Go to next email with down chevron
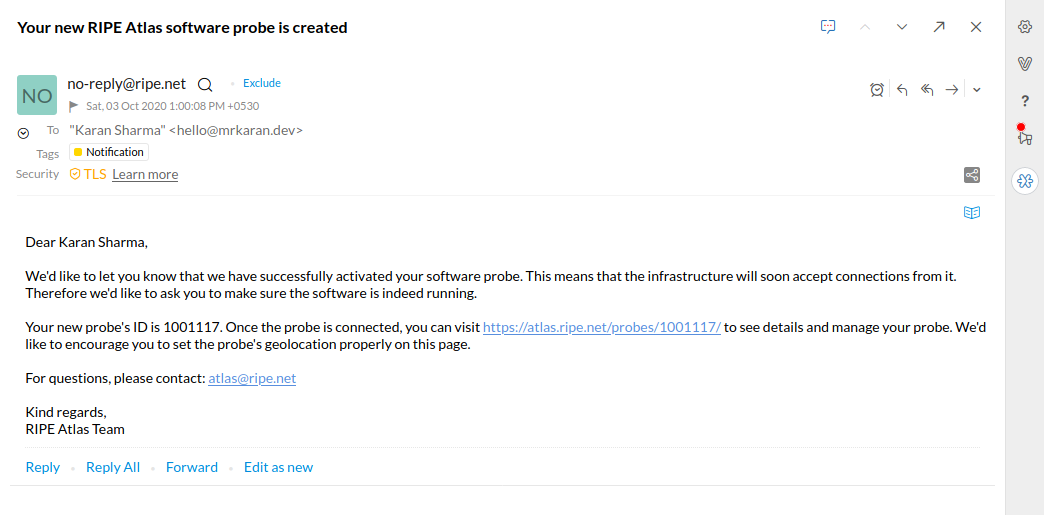1044x515 pixels. pyautogui.click(x=902, y=27)
